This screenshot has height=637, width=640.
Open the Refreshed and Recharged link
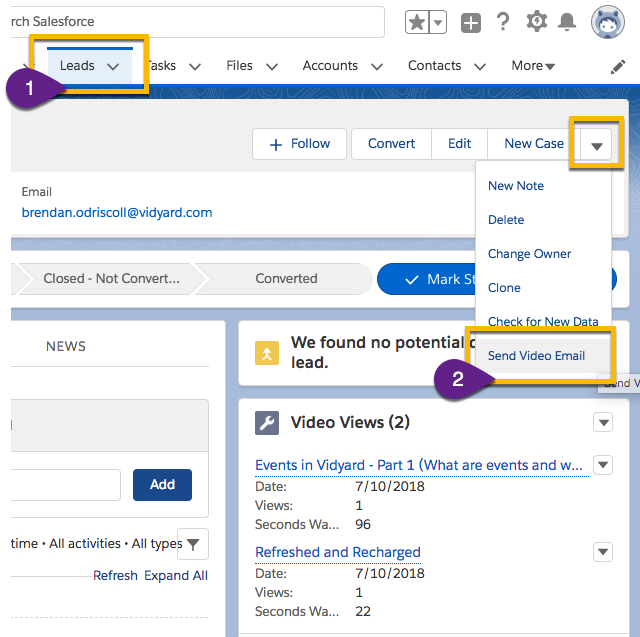(x=338, y=552)
